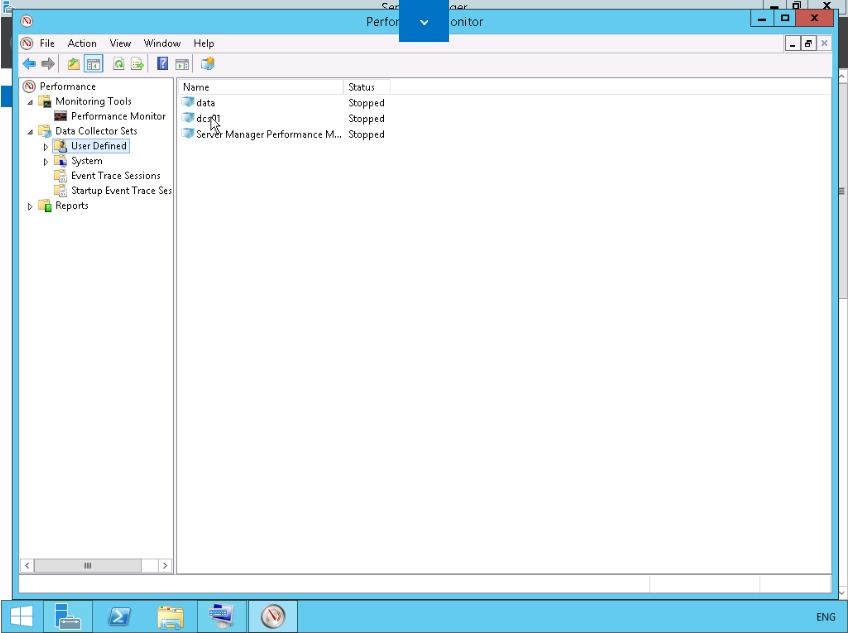Minimize the Performance Monitor main window

[762, 18]
